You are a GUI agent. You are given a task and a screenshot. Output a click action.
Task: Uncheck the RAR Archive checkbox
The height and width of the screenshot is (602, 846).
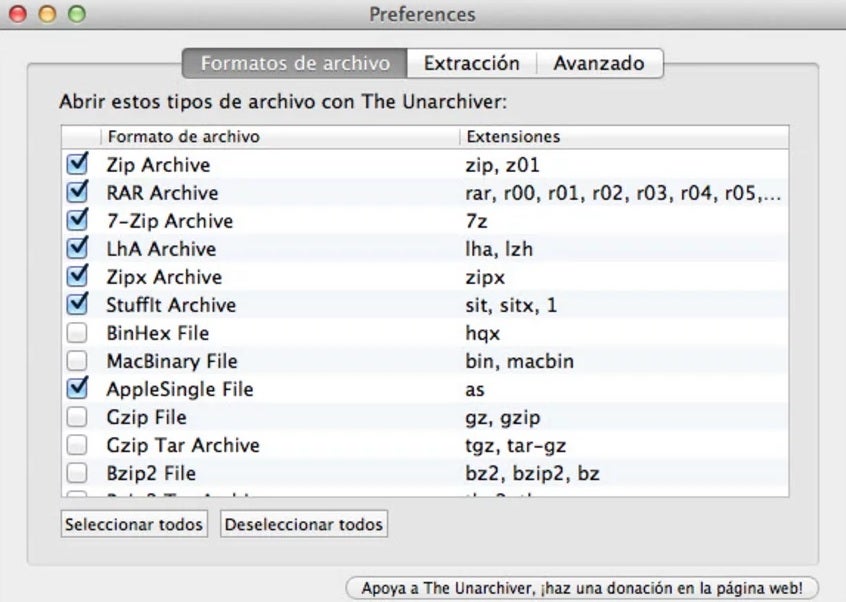click(x=77, y=193)
